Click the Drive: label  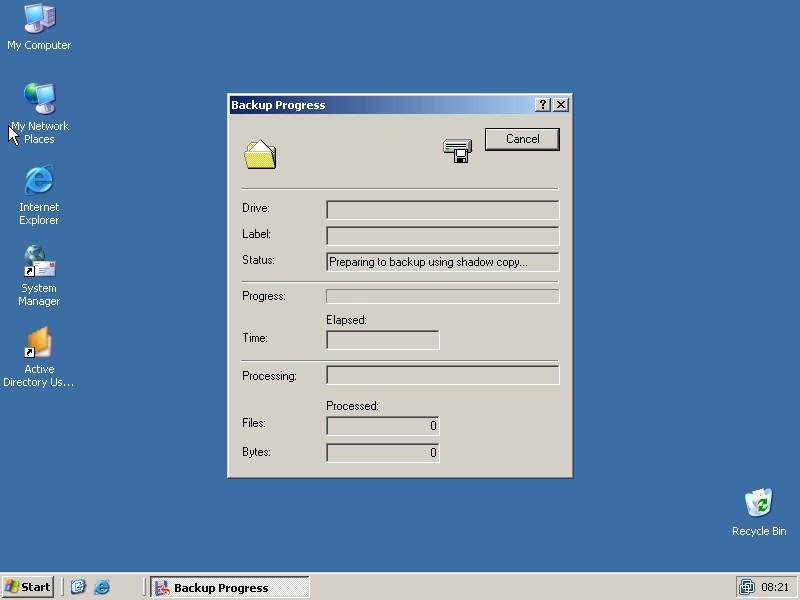point(256,208)
